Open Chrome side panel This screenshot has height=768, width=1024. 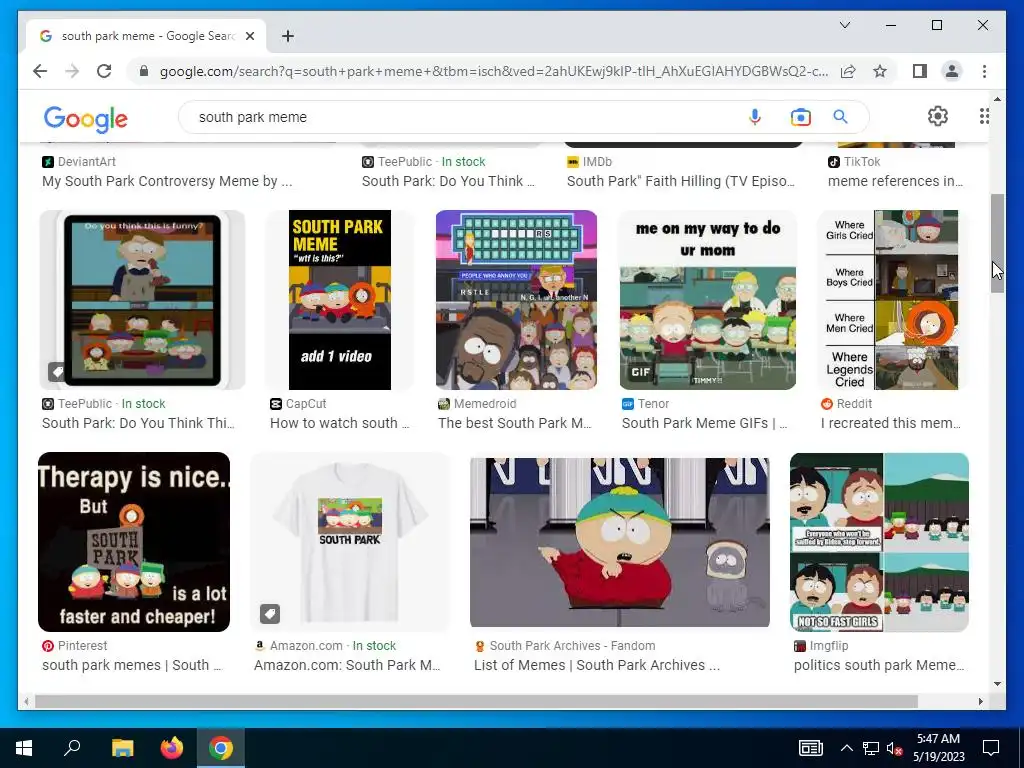tap(920, 71)
